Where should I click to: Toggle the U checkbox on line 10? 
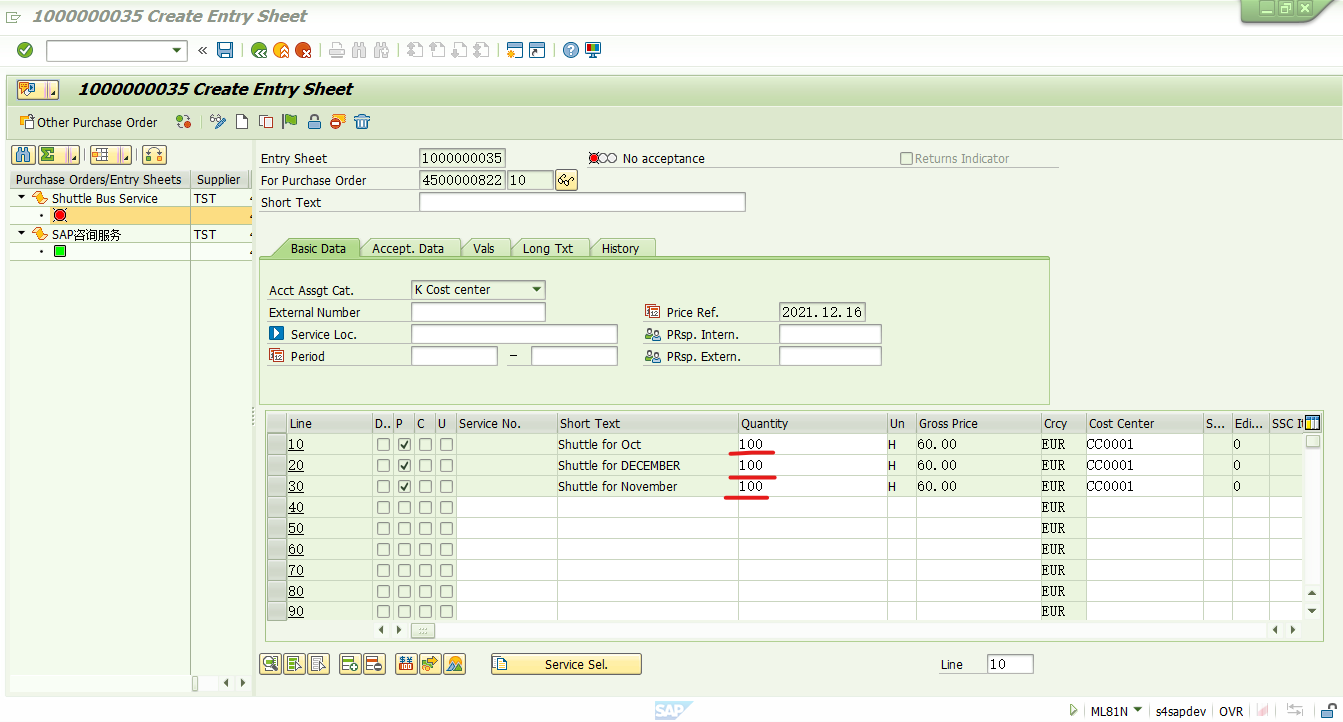pyautogui.click(x=446, y=444)
